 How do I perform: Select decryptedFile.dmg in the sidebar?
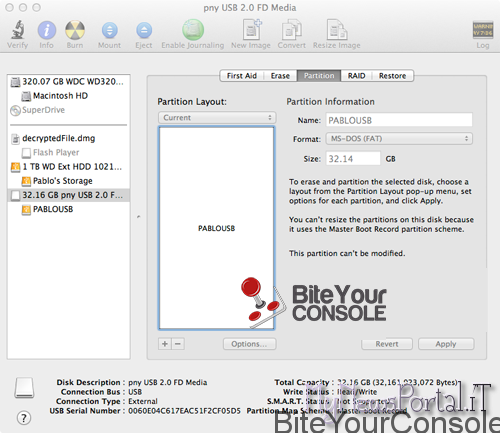coord(68,138)
